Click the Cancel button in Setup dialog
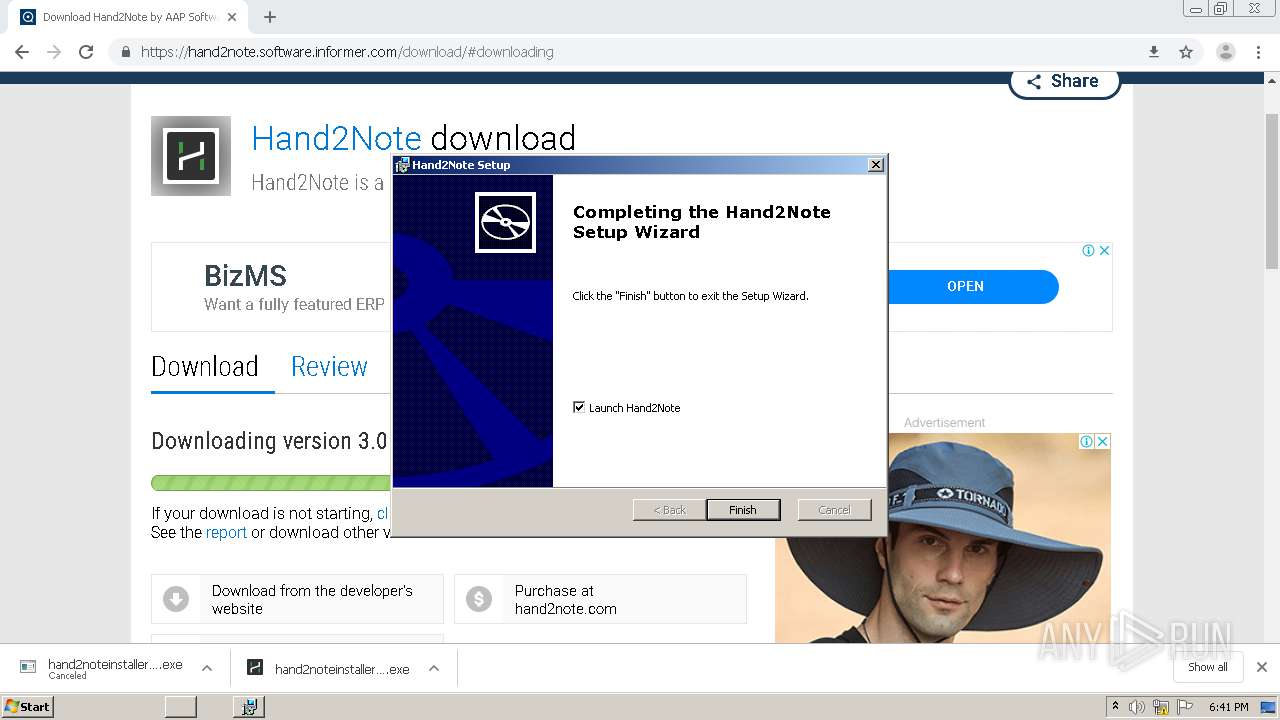 (834, 510)
